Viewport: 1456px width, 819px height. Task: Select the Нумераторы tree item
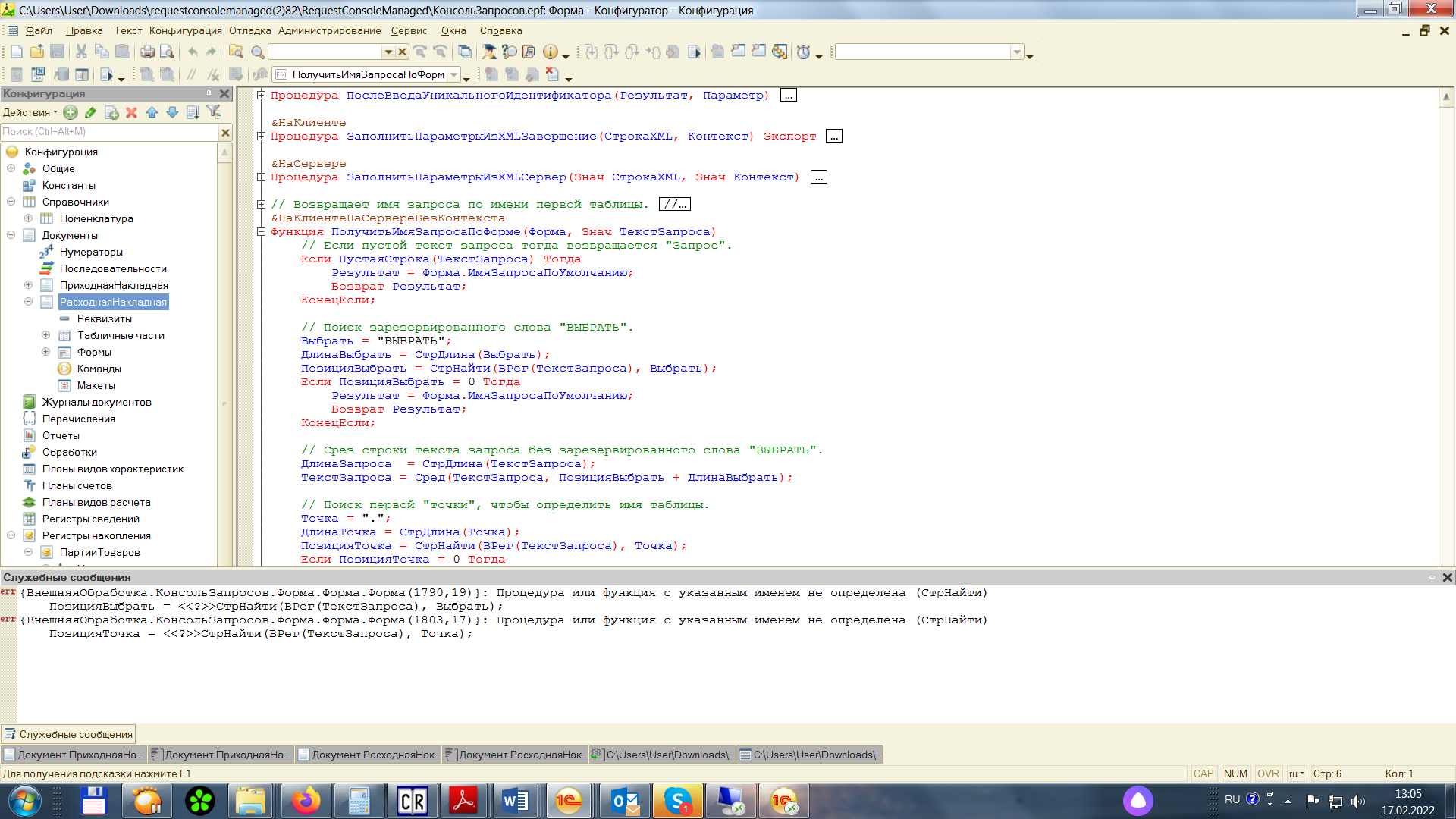(x=91, y=252)
